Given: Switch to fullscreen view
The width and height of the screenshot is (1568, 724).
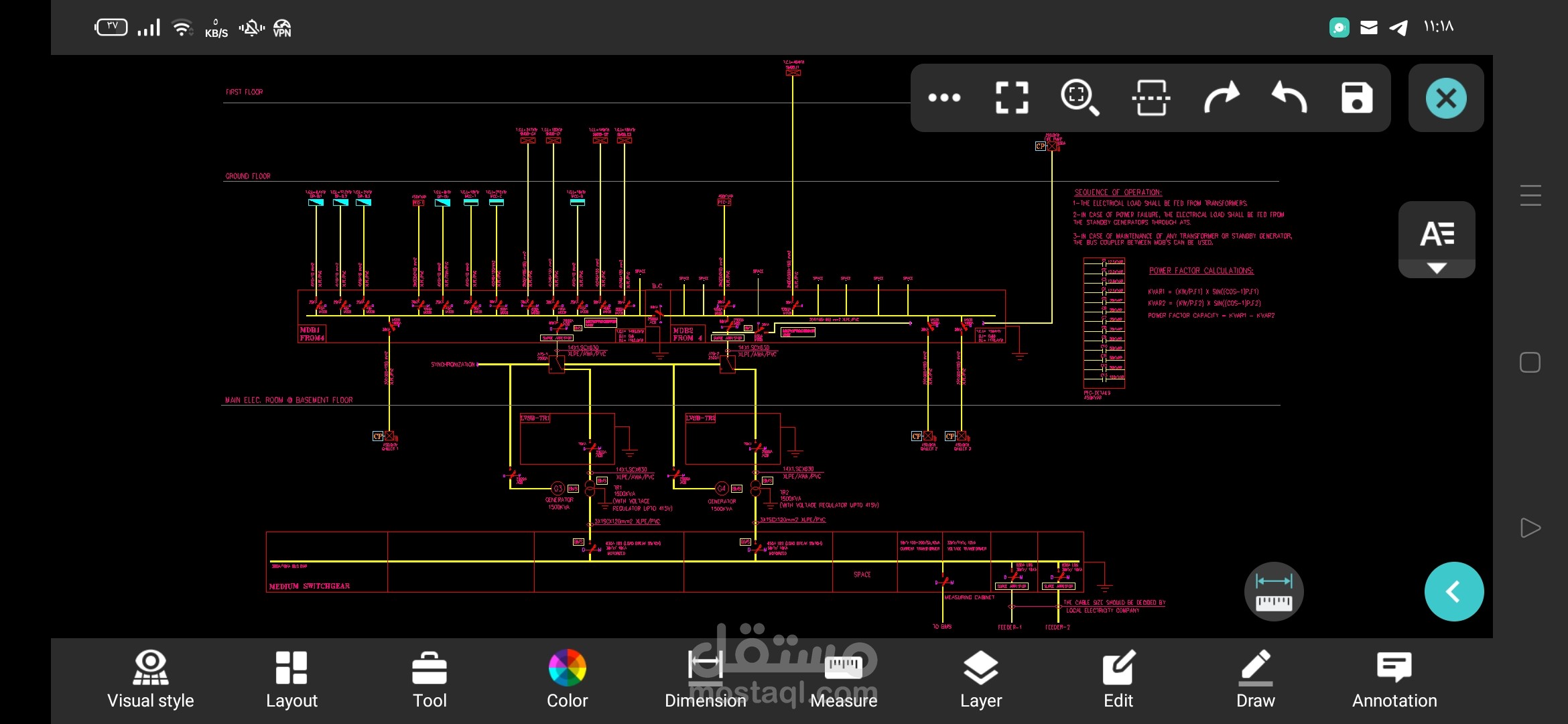Looking at the screenshot, I should (x=1012, y=98).
